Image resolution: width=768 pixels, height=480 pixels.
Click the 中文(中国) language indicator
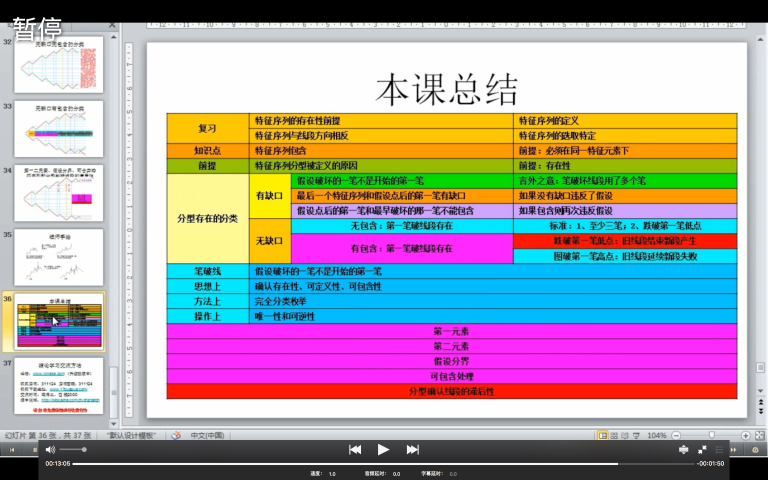click(x=208, y=435)
